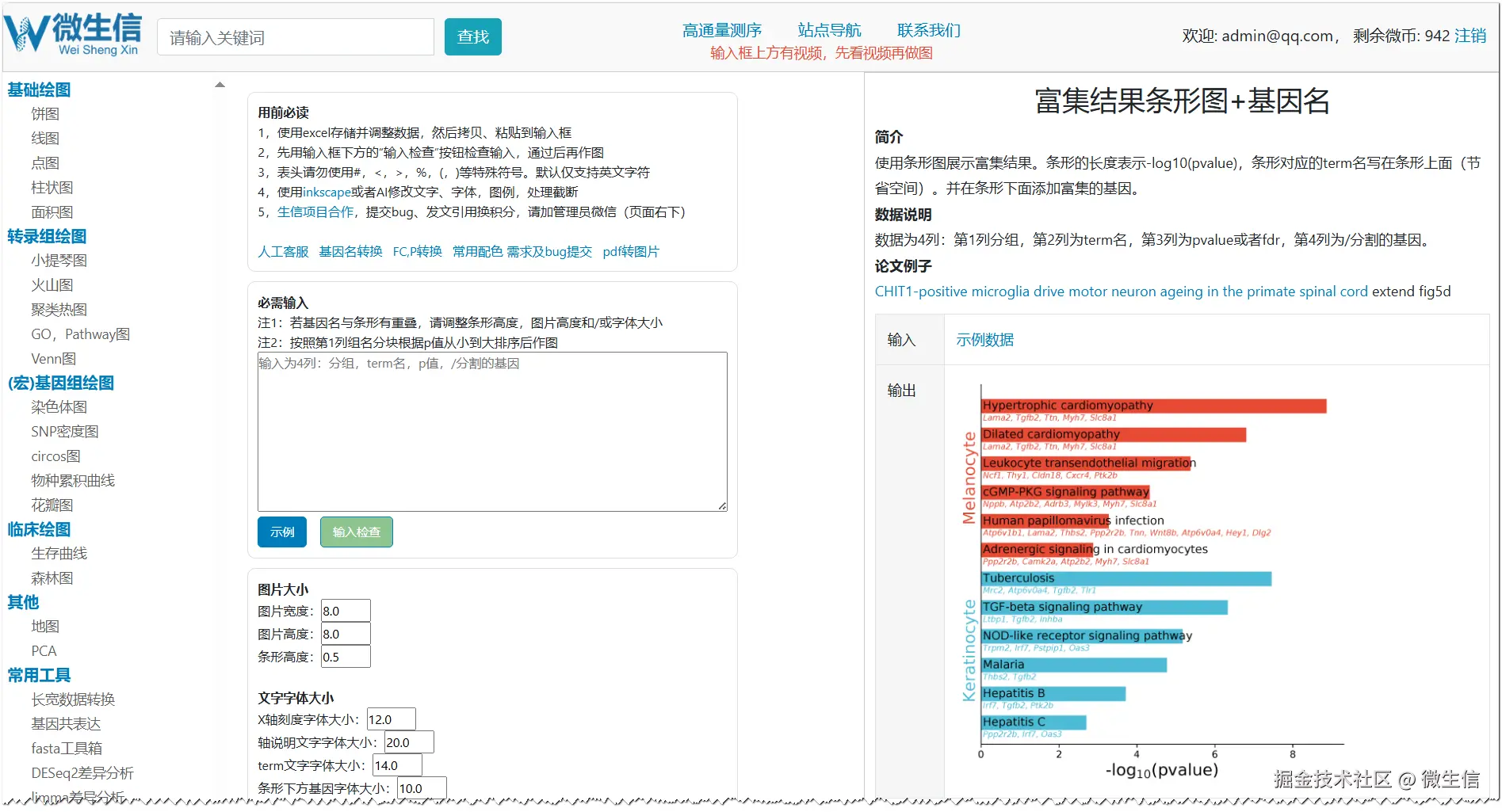
Task: Open the 花瓣图 tool
Action: (52, 505)
